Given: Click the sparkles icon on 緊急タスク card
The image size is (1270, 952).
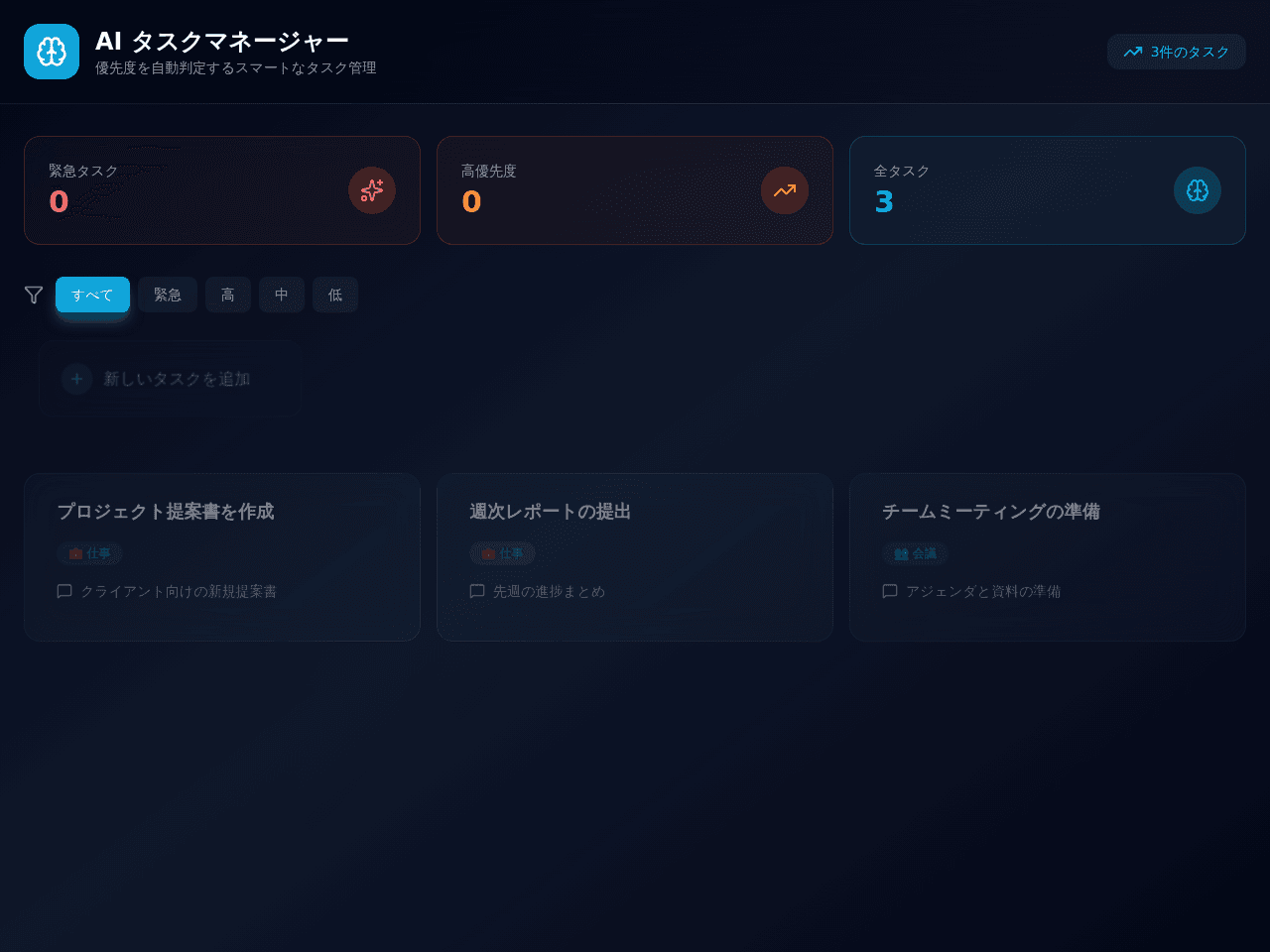Looking at the screenshot, I should [372, 190].
